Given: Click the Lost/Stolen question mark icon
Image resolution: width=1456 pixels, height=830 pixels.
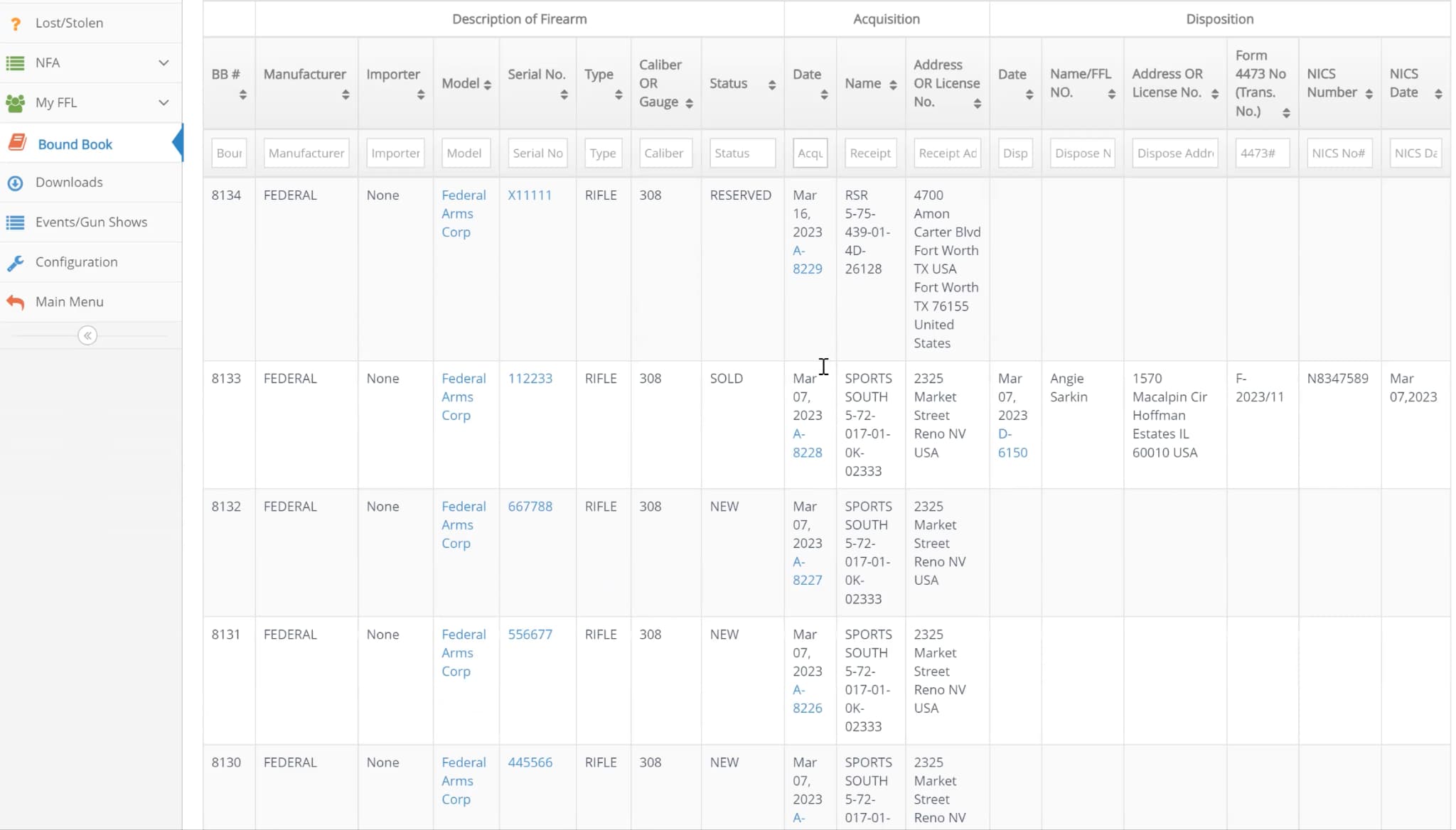Looking at the screenshot, I should click(15, 23).
